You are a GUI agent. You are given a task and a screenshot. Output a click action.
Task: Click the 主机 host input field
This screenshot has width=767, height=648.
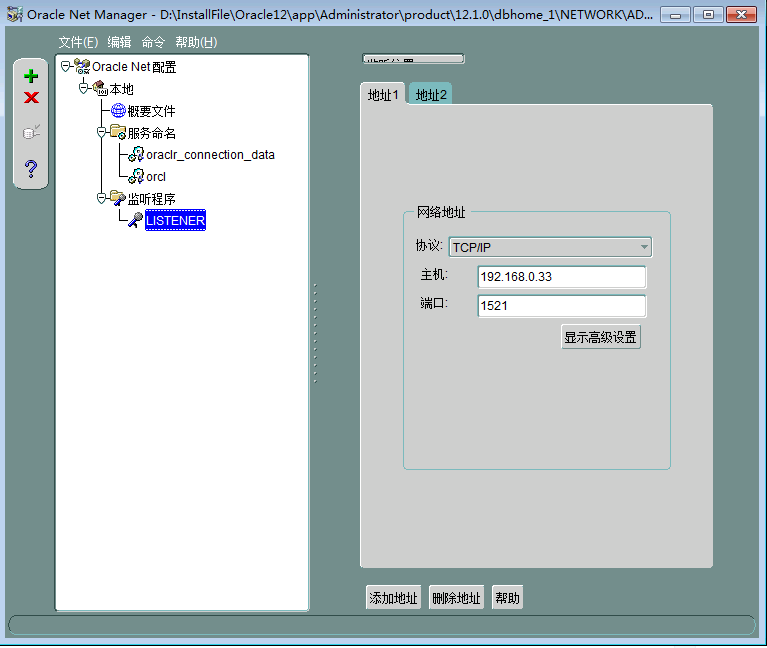coord(562,277)
